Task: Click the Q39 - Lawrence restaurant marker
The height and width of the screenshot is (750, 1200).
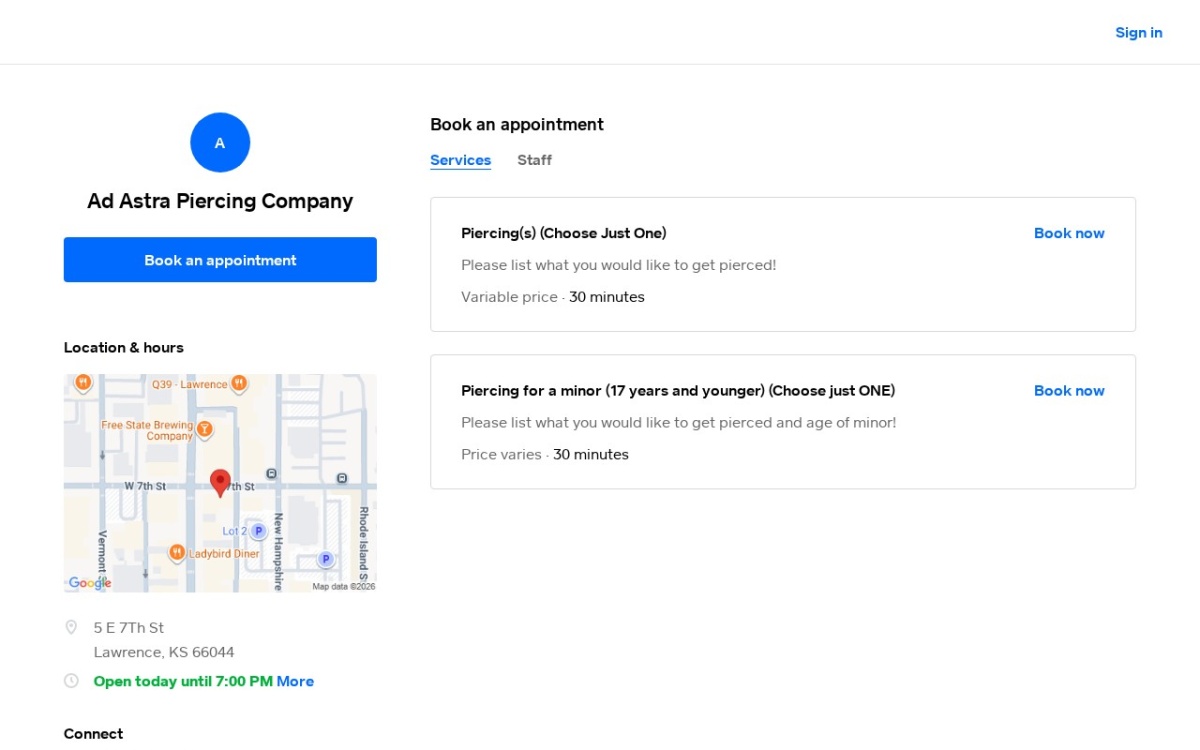Action: (239, 383)
